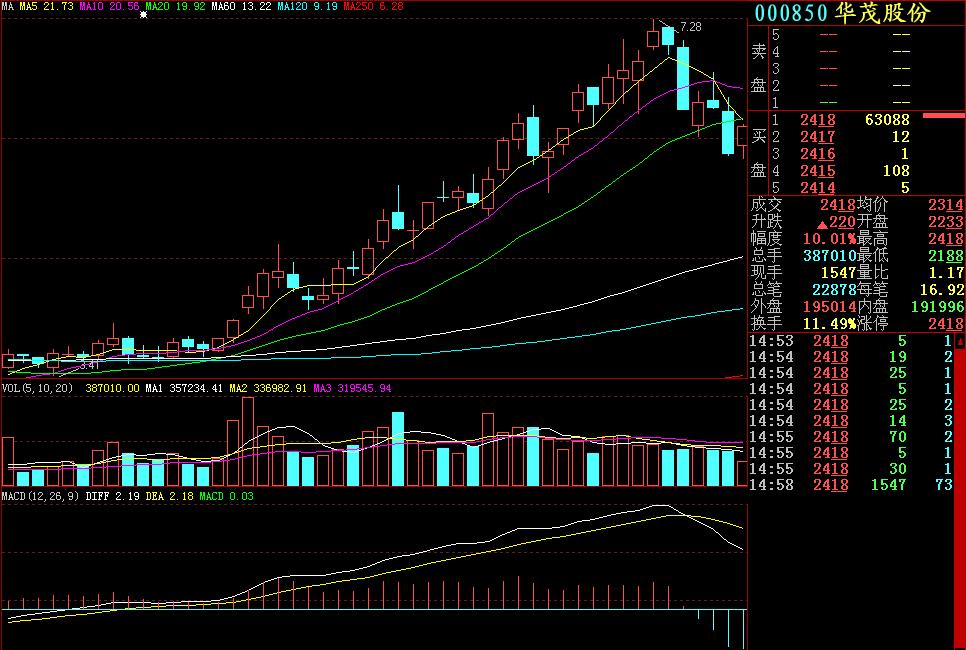Click the 换手 turnover 11.49%
Viewport: 966px width, 650px height.
829,323
